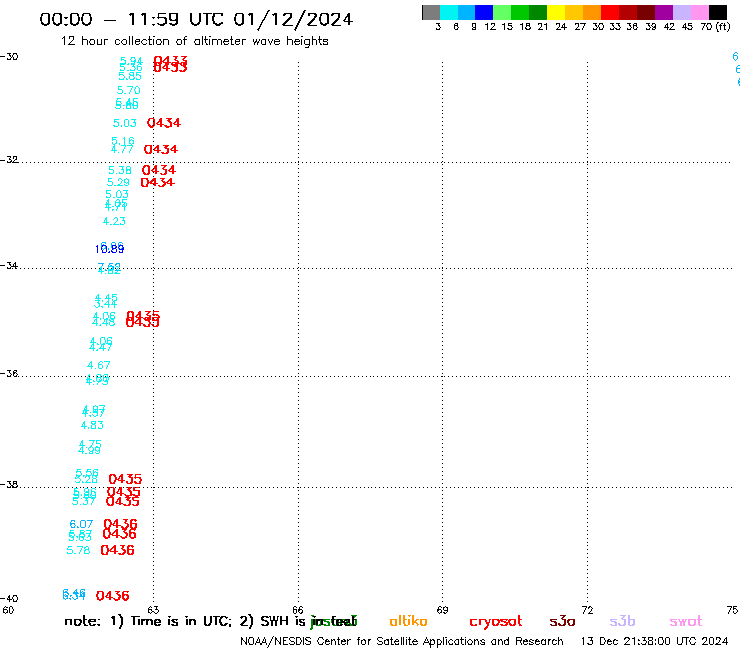
Task: Click the '60' longitude axis label
Action: tap(8, 610)
